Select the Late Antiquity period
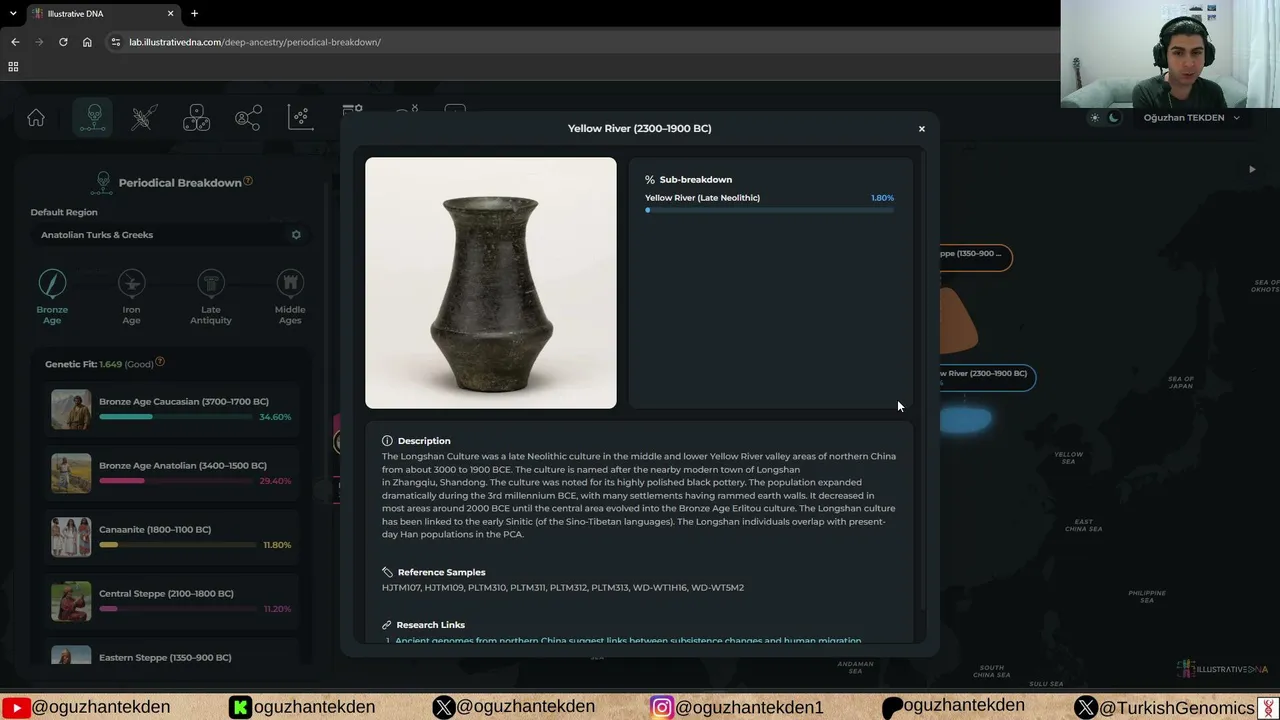Screen dimensions: 1280x720 pyautogui.click(x=211, y=297)
